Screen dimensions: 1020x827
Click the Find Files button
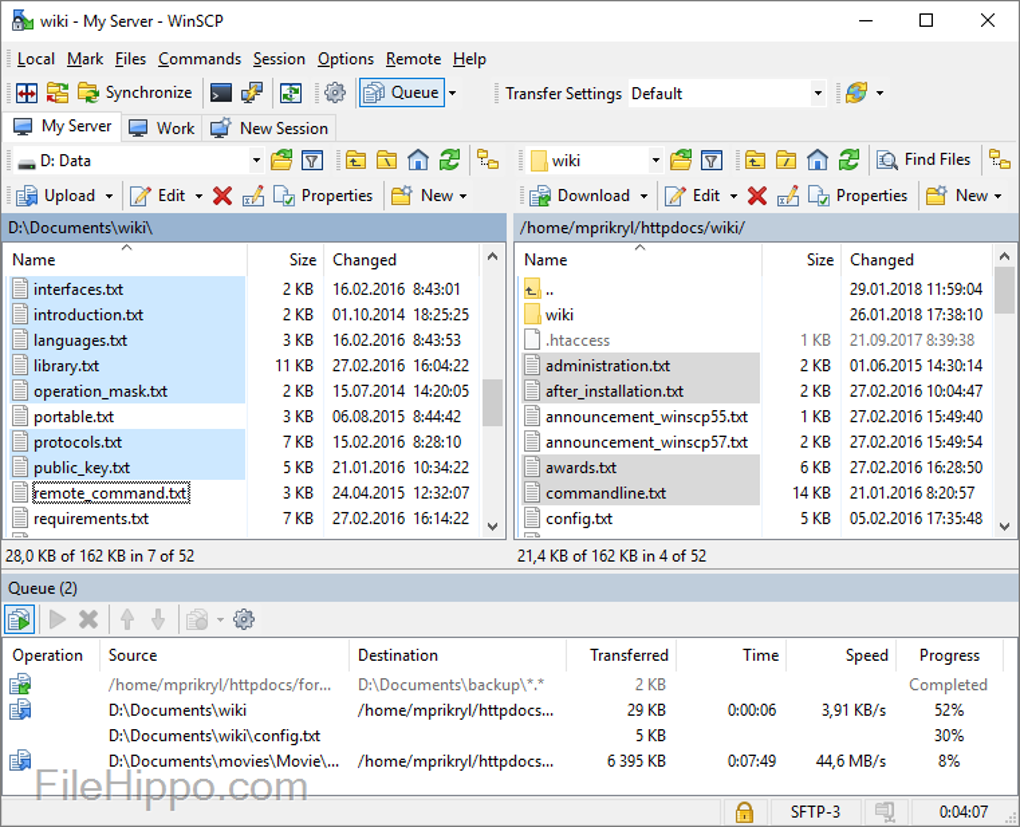click(923, 160)
